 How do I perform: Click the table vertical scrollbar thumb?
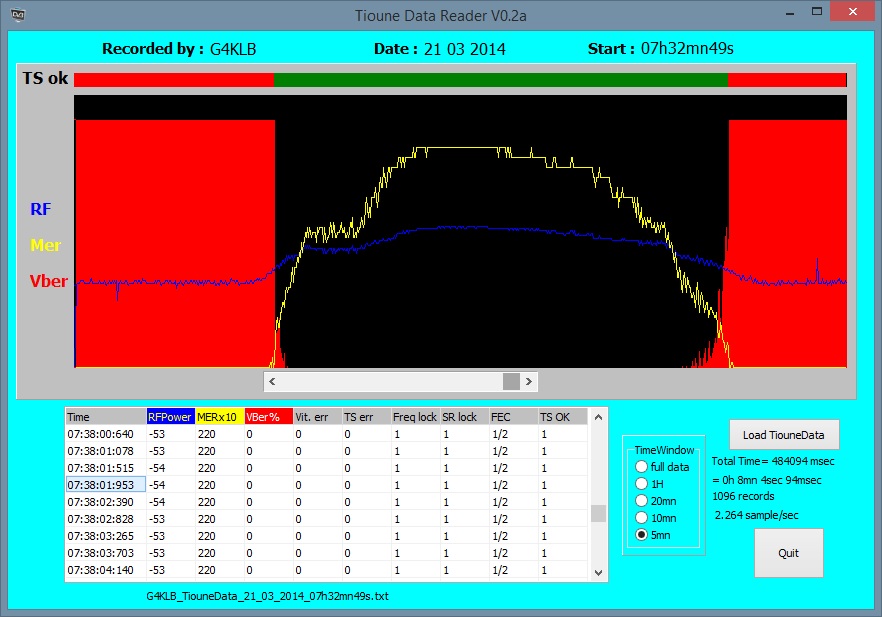(x=598, y=514)
